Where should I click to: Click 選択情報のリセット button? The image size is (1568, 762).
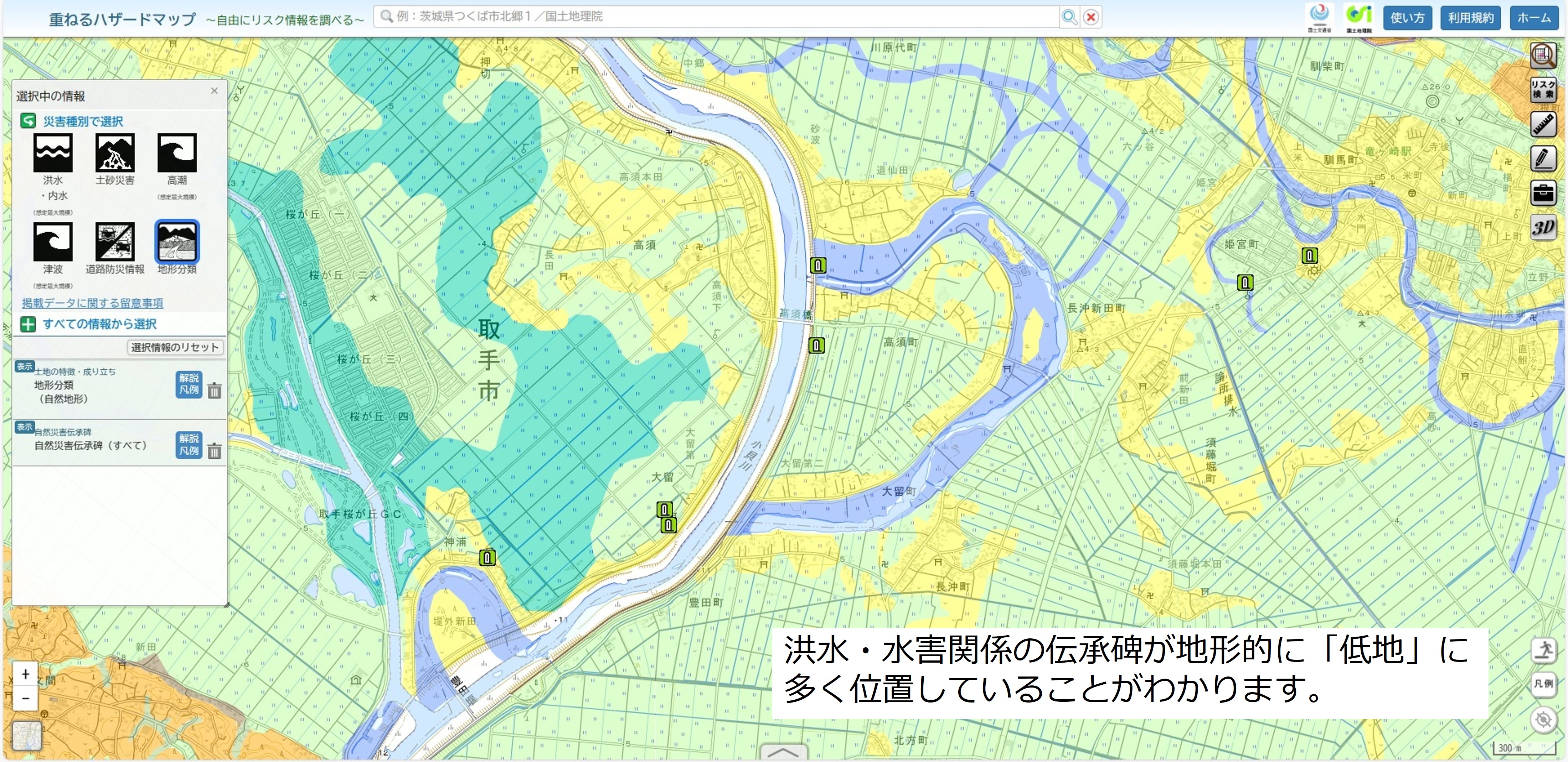[175, 348]
